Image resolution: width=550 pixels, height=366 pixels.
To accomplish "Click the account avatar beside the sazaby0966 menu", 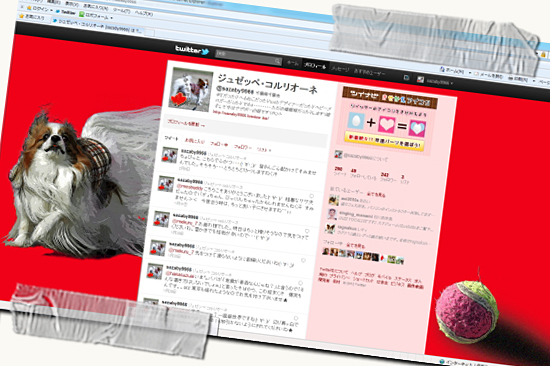I will [x=420, y=80].
